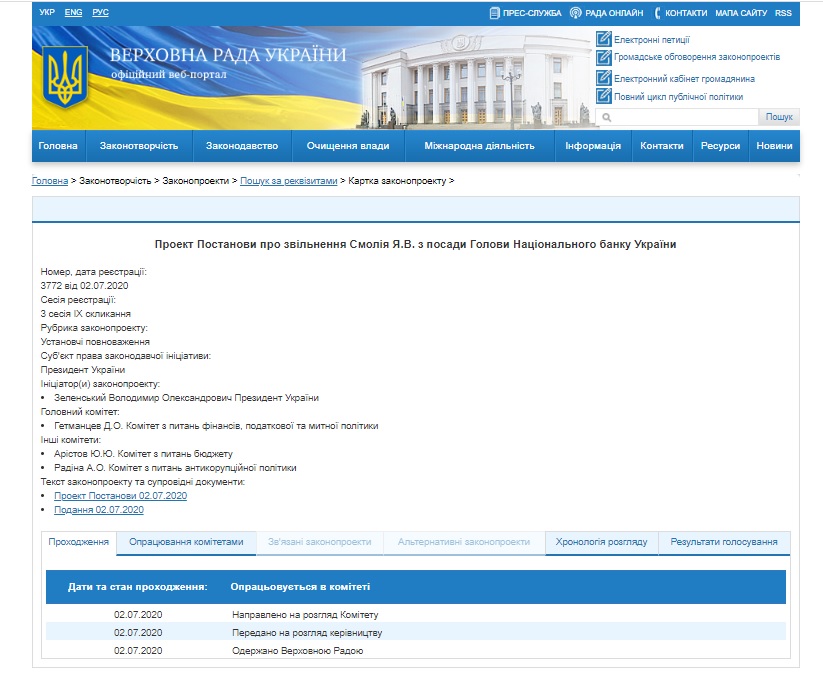Click Арістов Ю.Ю. budget committee entry
The image size is (823, 683).
[143, 454]
